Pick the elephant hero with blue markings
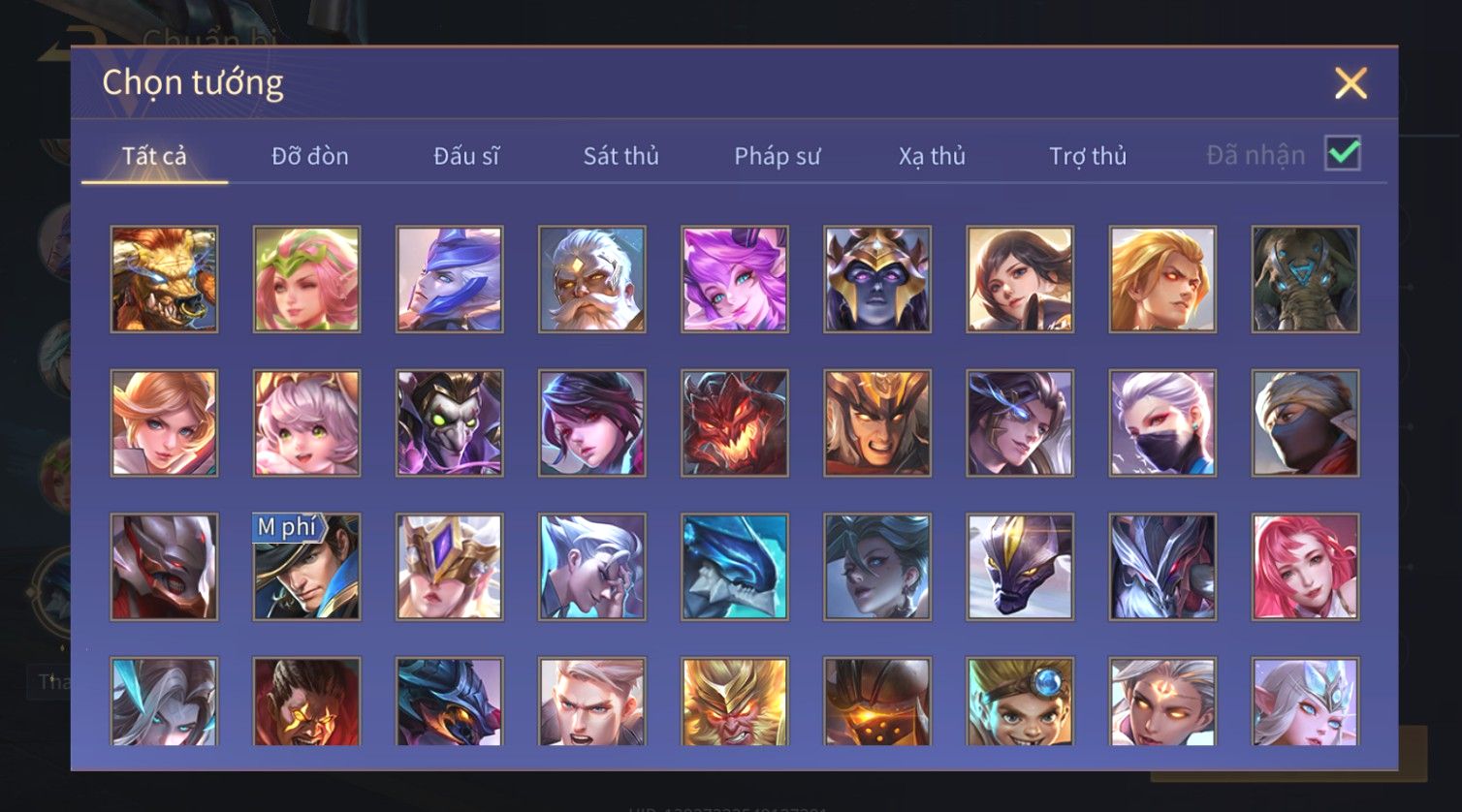This screenshot has width=1462, height=812. pyautogui.click(x=1305, y=279)
